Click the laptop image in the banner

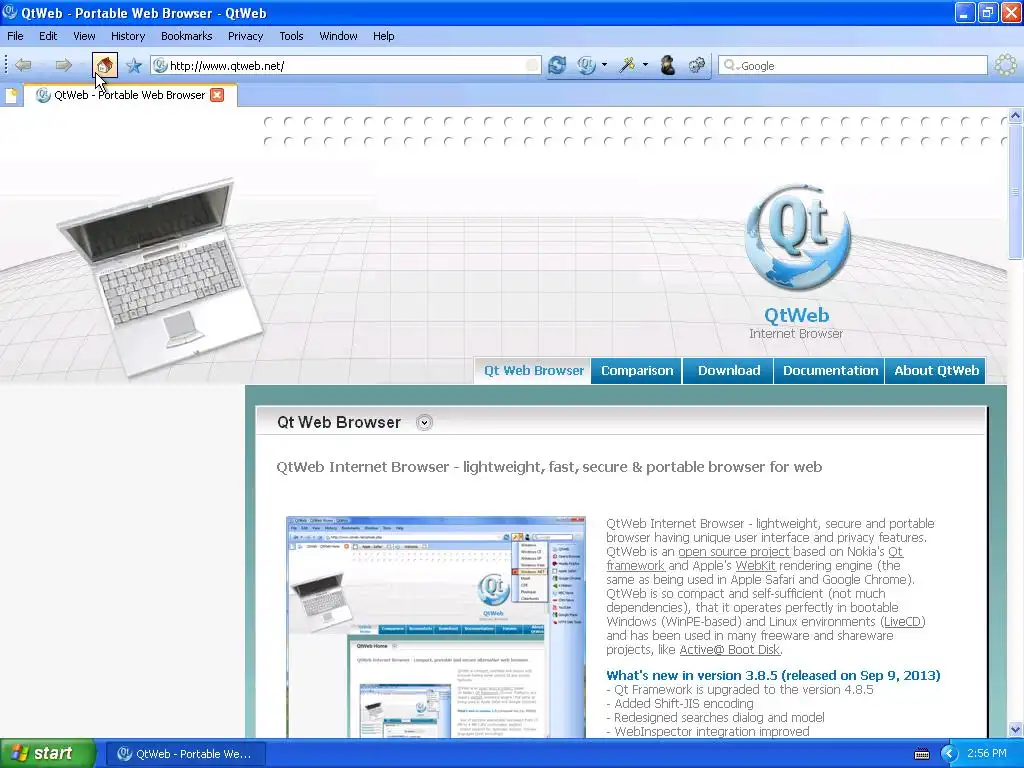pyautogui.click(x=160, y=278)
